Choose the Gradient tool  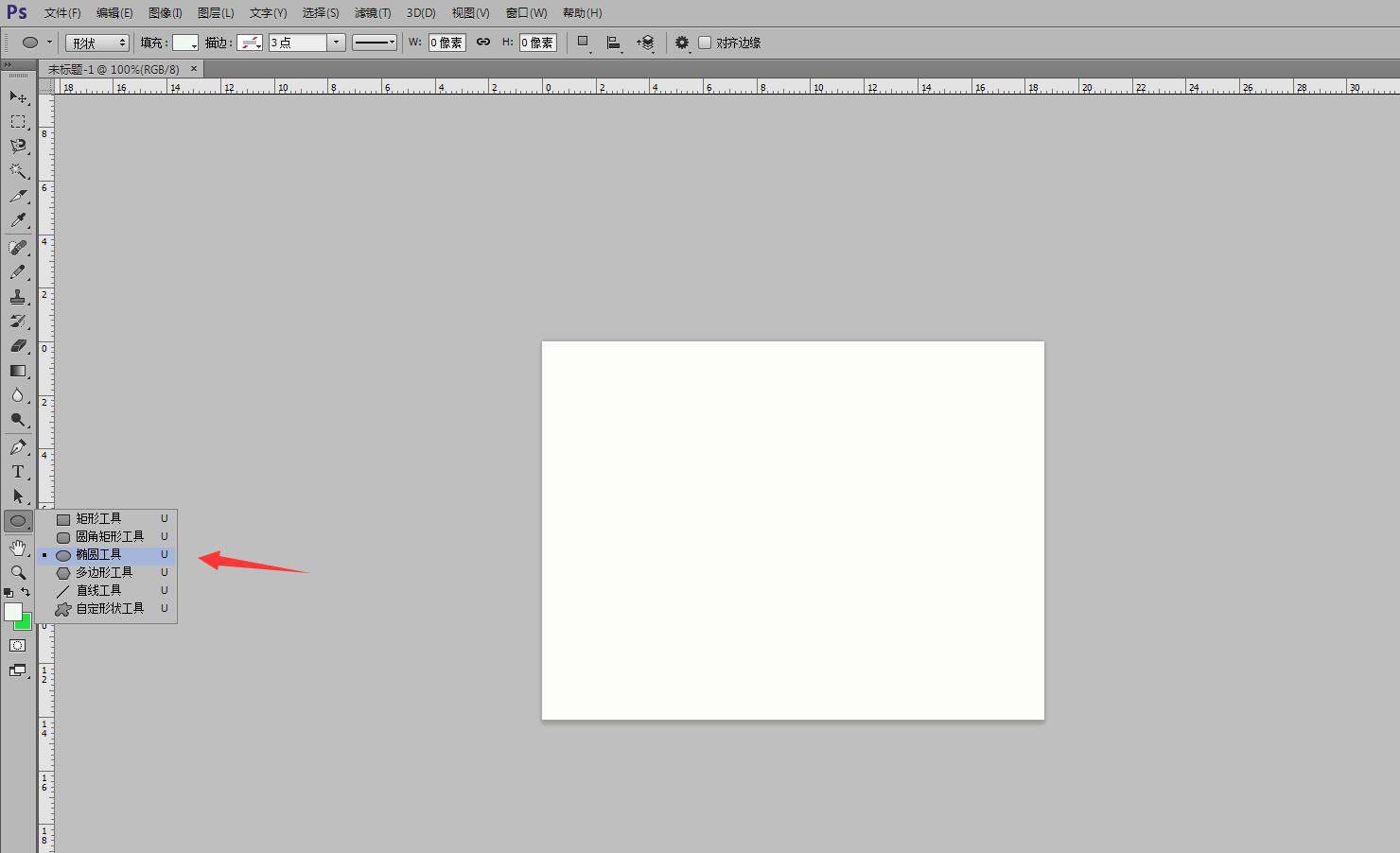click(18, 371)
